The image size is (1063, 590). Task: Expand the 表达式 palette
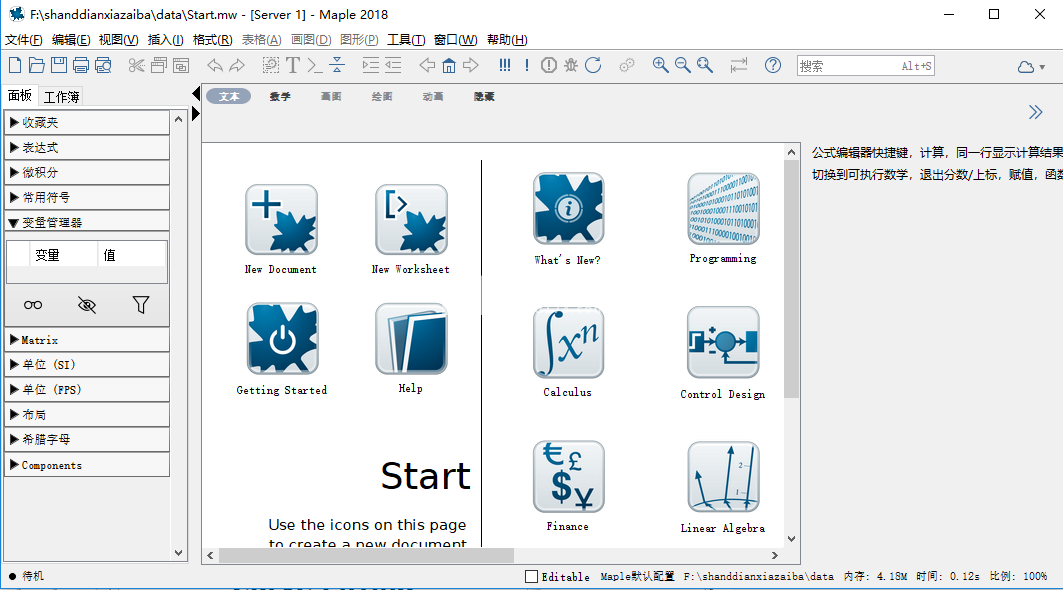[87, 148]
